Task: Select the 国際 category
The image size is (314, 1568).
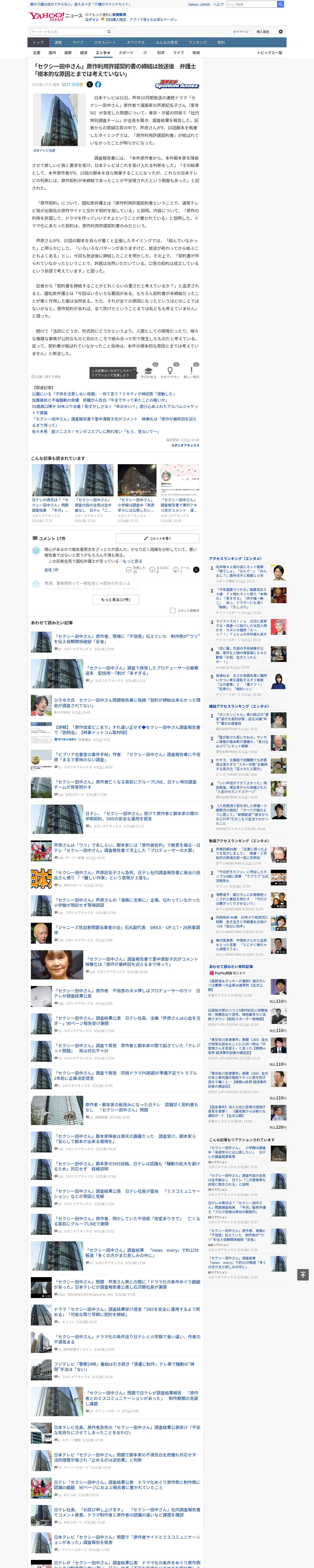Action: tap(68, 53)
